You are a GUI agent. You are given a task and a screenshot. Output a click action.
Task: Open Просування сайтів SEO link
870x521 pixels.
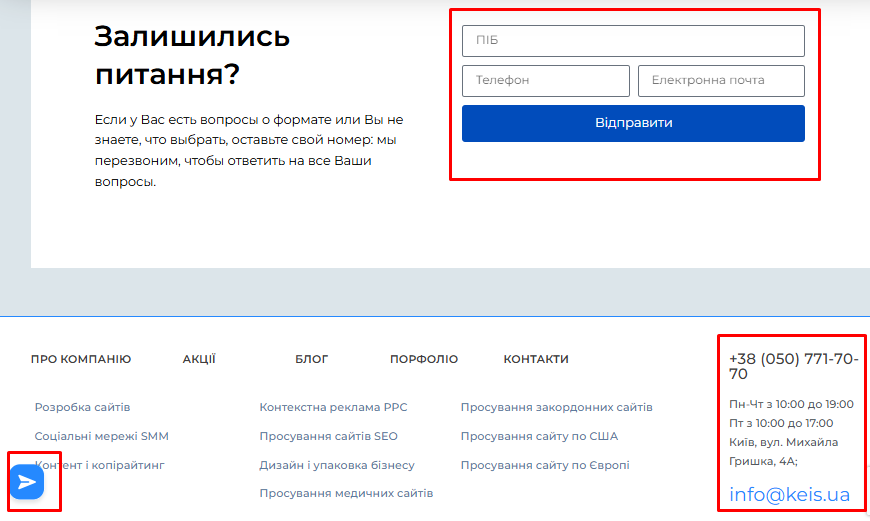pos(328,436)
